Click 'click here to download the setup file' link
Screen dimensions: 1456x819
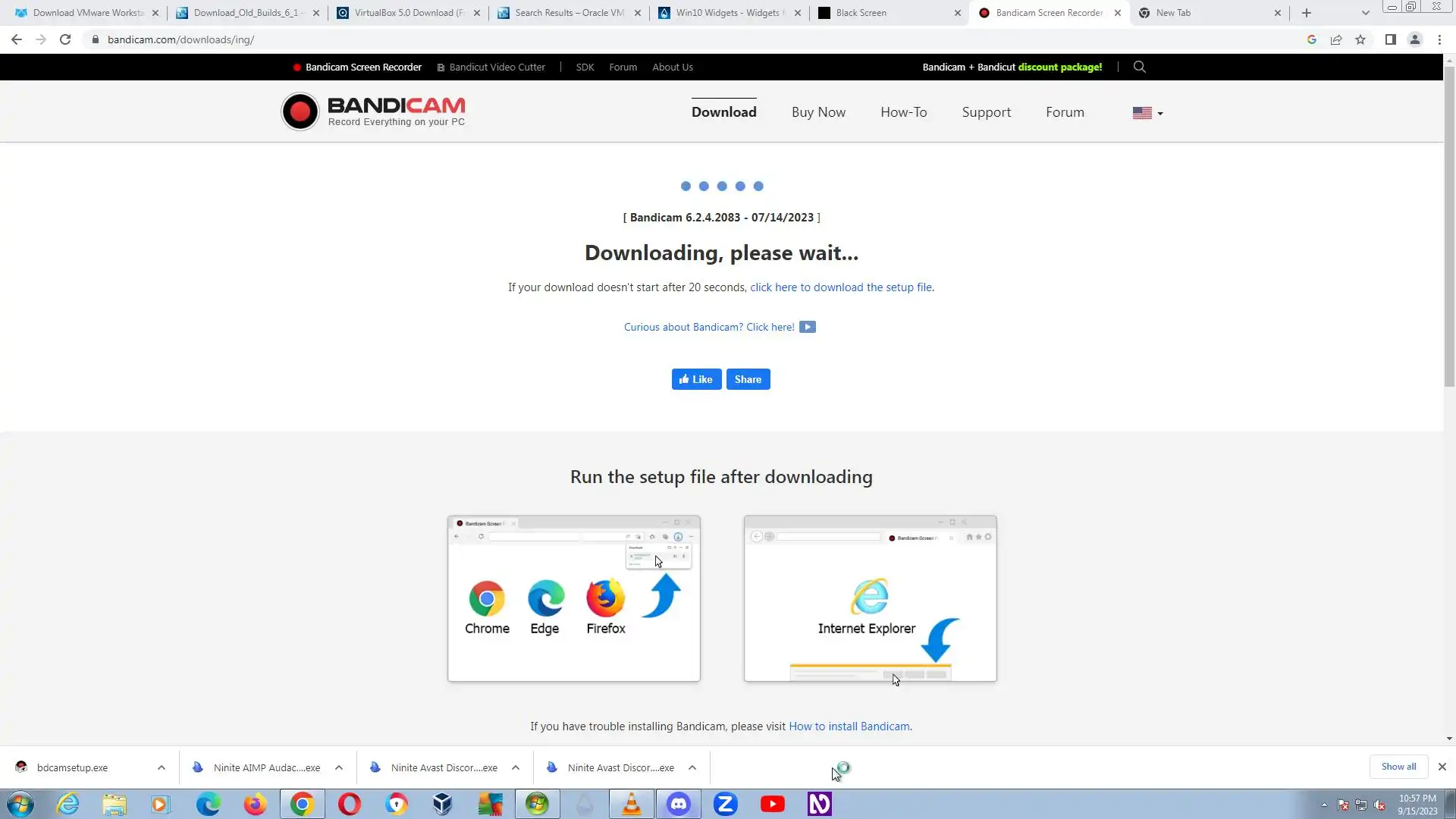click(840, 287)
